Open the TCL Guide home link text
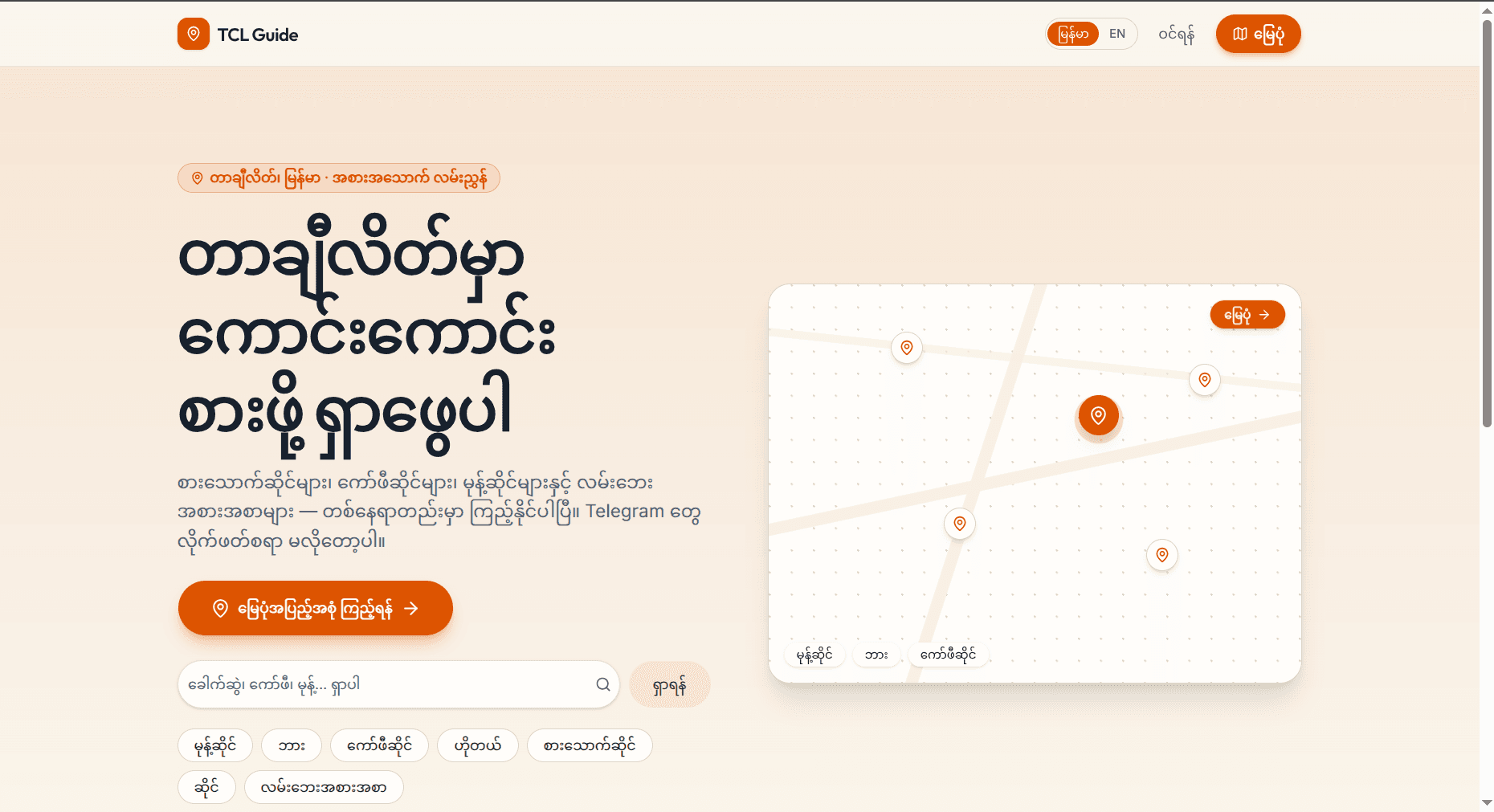 point(258,35)
